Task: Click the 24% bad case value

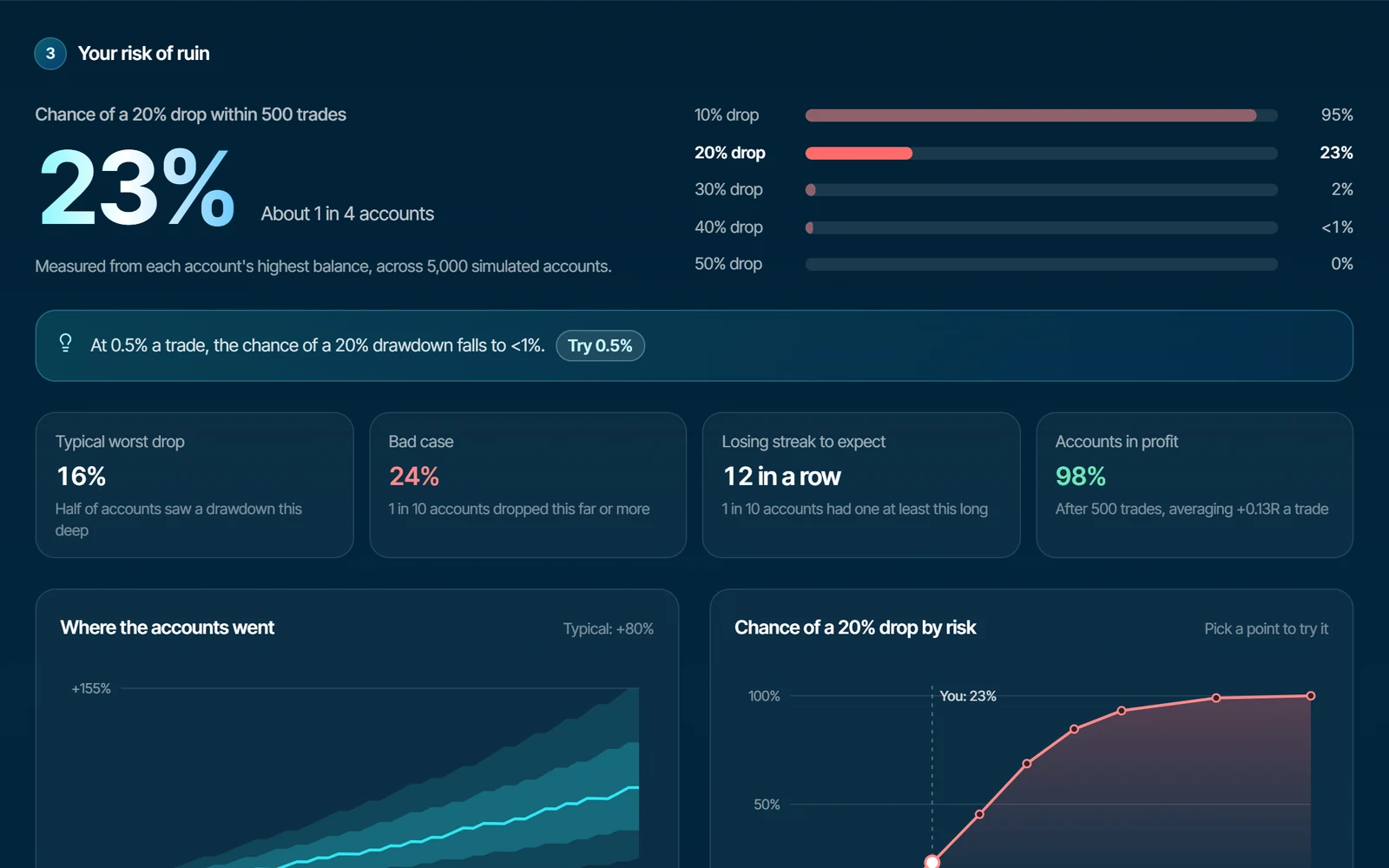Action: pos(414,477)
